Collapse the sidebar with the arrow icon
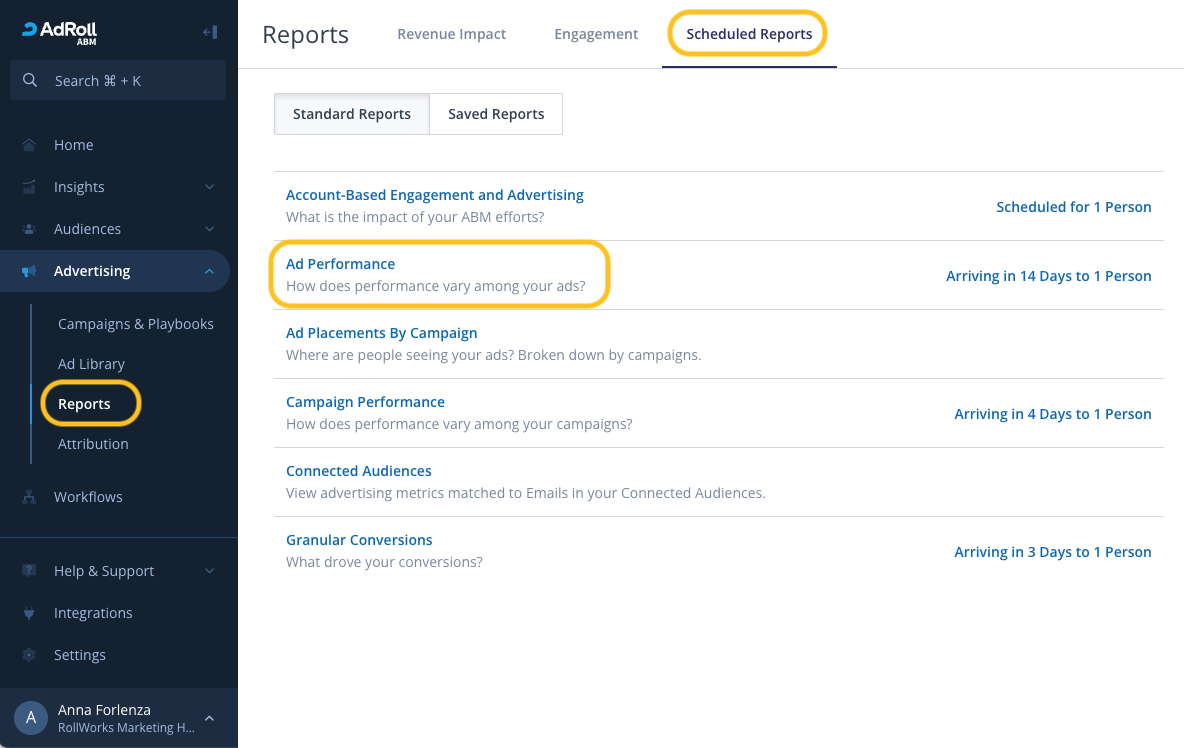This screenshot has width=1184, height=748. 210,32
